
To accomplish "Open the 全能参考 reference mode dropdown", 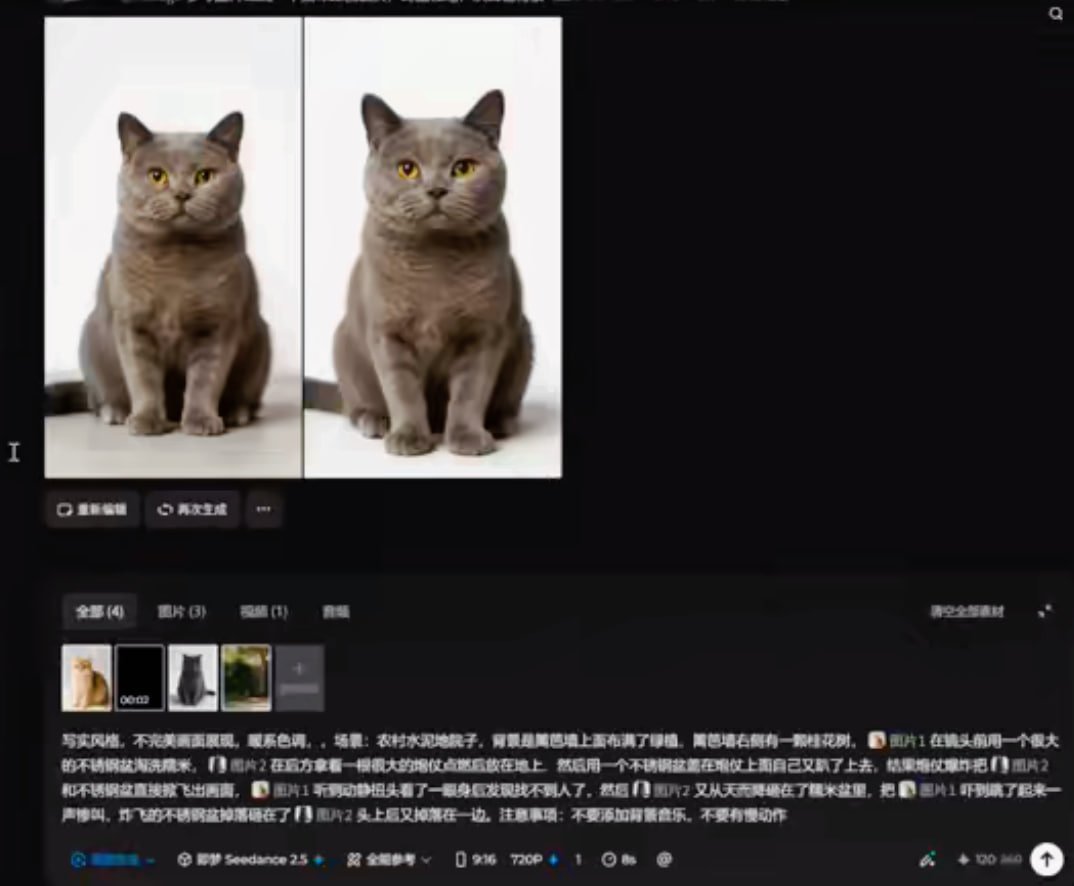I will 389,860.
